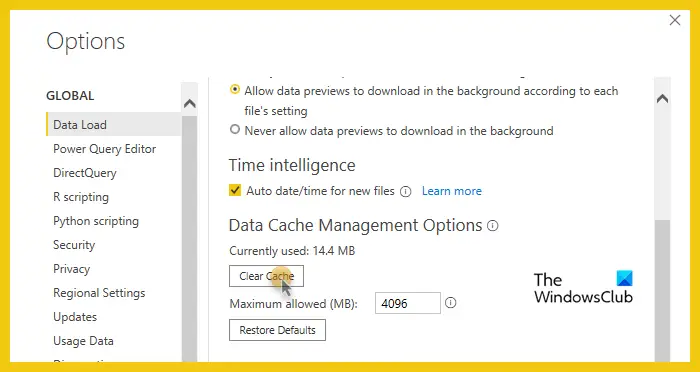
Task: Click the Clear Cache button
Action: tap(267, 276)
